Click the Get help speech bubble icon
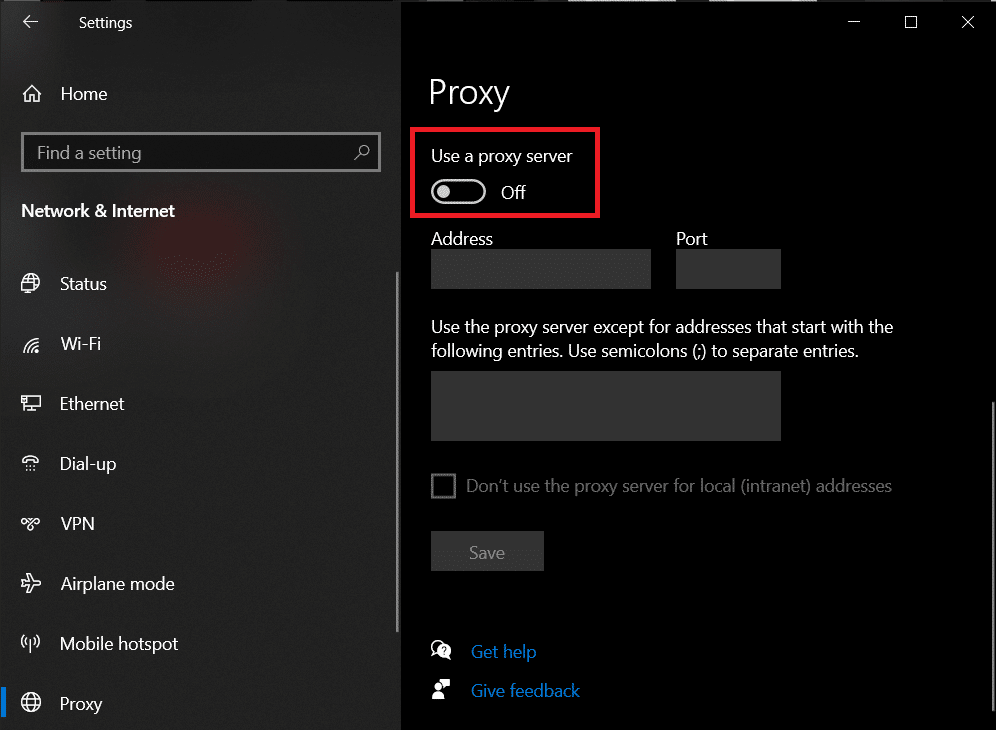The height and width of the screenshot is (730, 996). pyautogui.click(x=440, y=649)
